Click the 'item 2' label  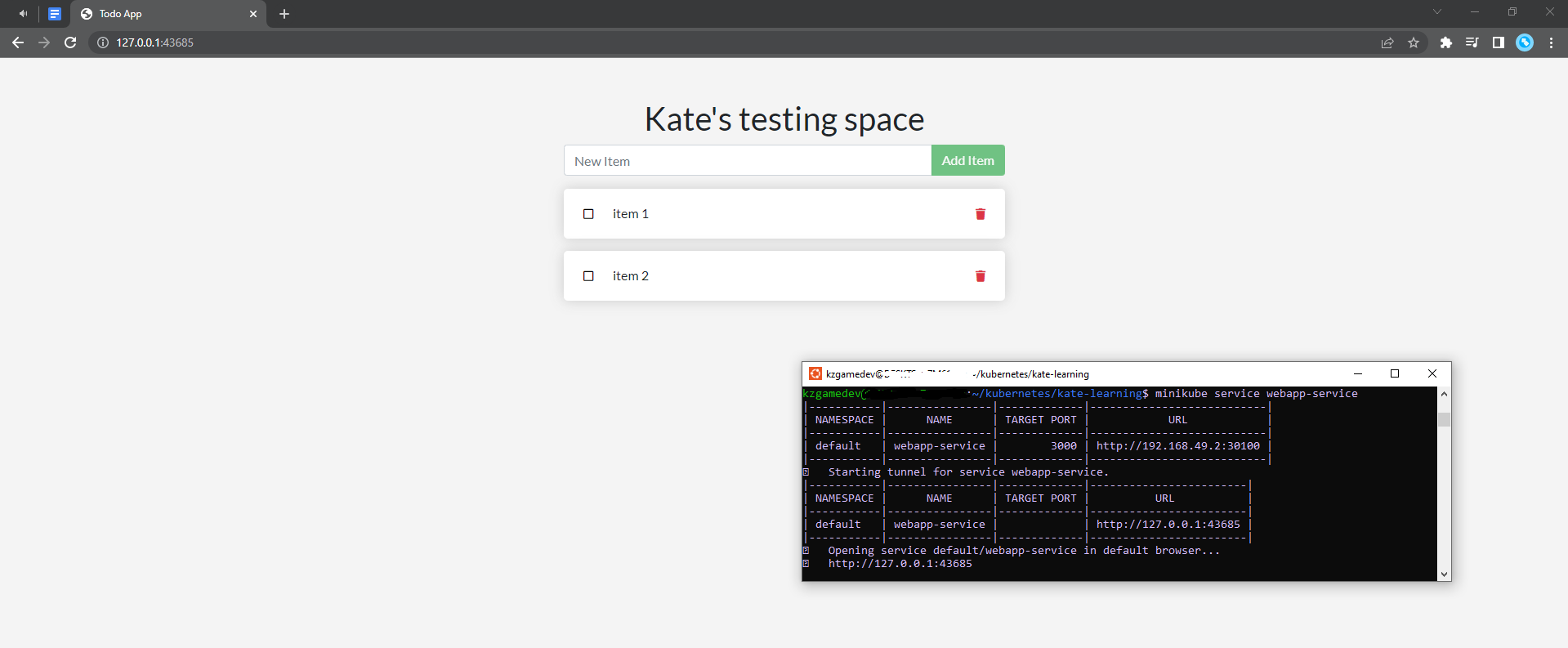pos(631,276)
